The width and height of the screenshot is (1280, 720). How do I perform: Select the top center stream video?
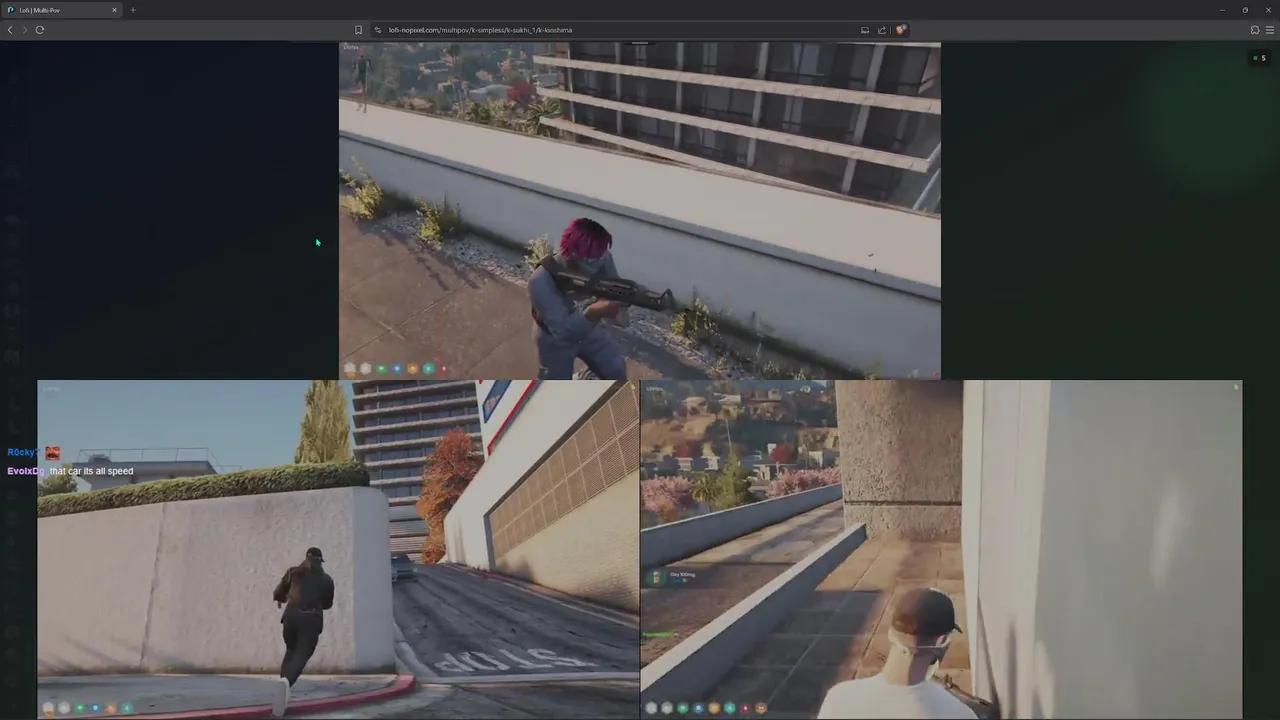pos(640,211)
